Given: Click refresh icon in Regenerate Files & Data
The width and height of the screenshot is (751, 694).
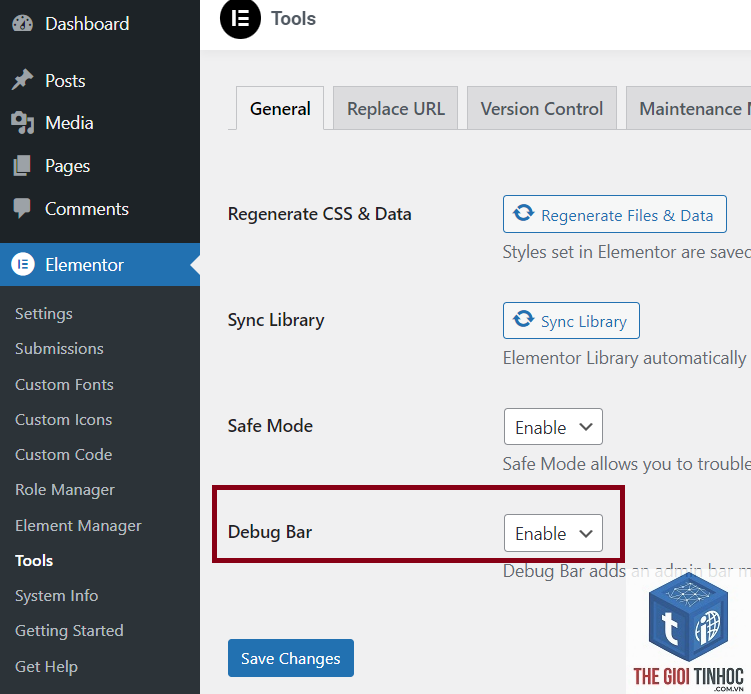Looking at the screenshot, I should 523,213.
